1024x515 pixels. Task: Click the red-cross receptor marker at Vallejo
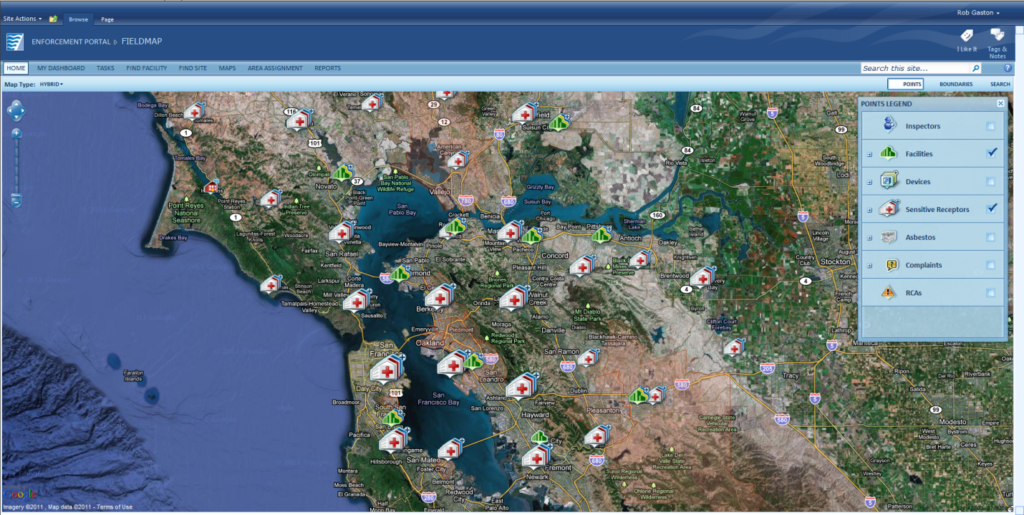(458, 160)
